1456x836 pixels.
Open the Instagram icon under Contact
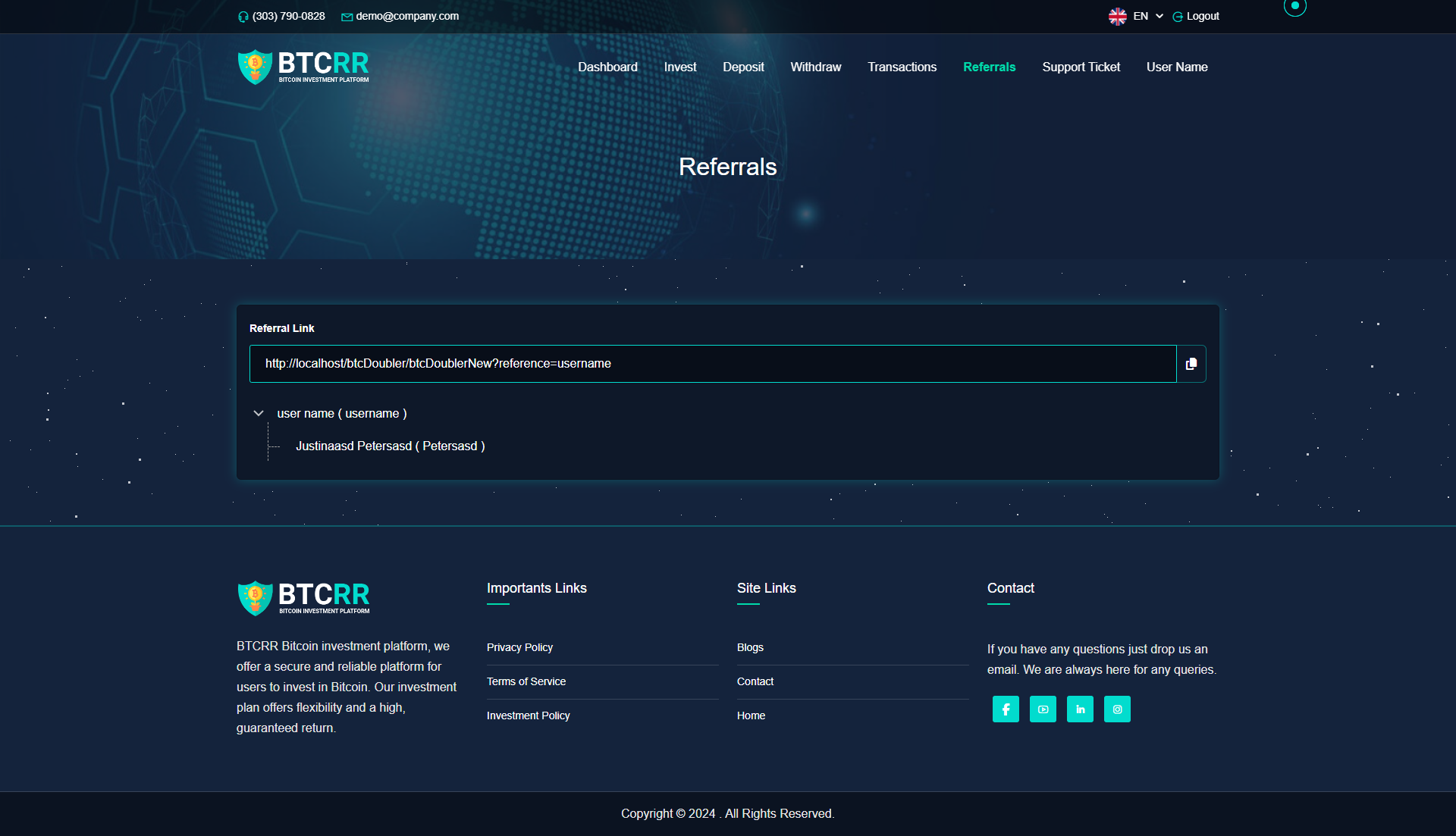tap(1117, 709)
